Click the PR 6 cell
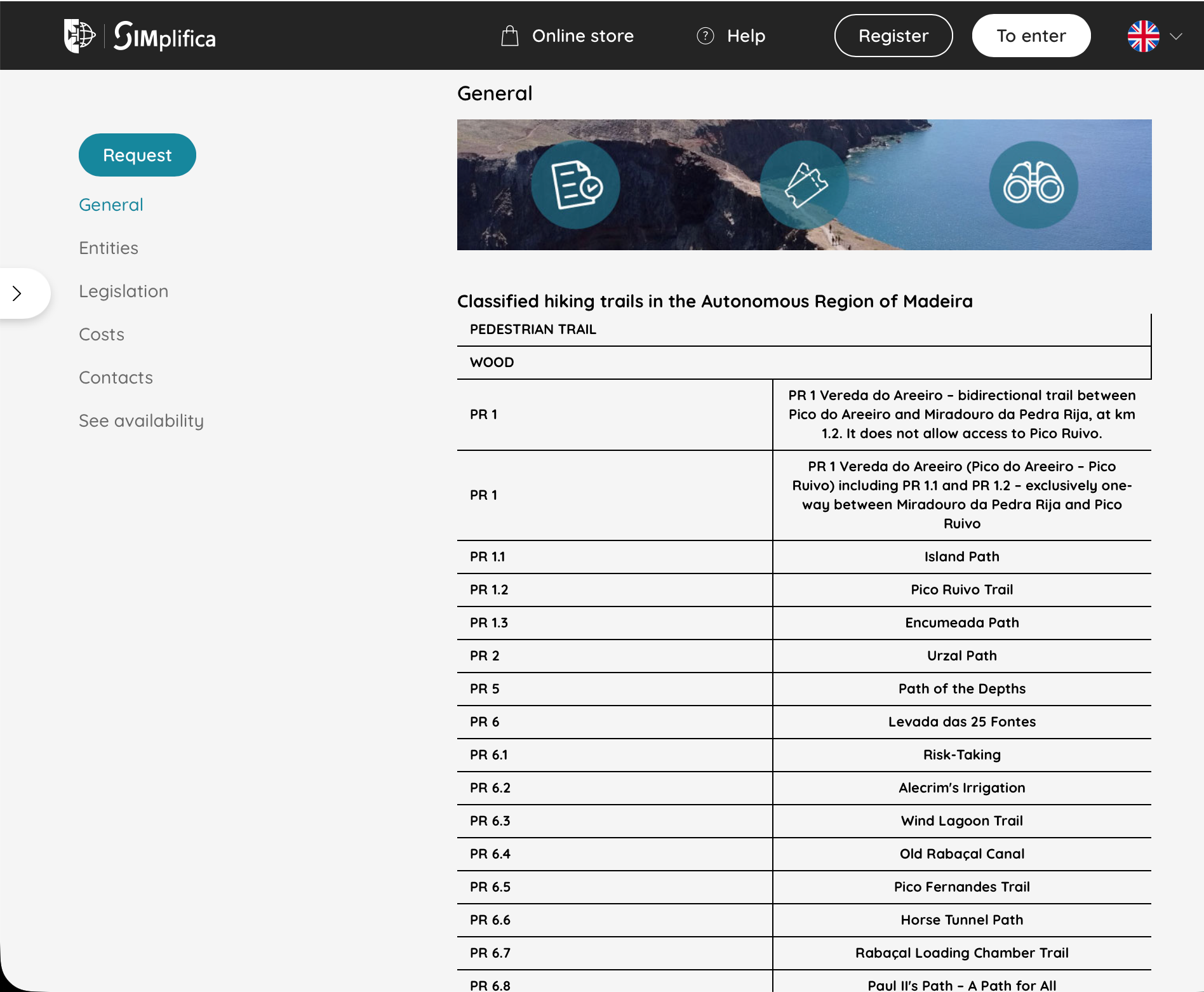The image size is (1204, 992). pyautogui.click(x=615, y=722)
